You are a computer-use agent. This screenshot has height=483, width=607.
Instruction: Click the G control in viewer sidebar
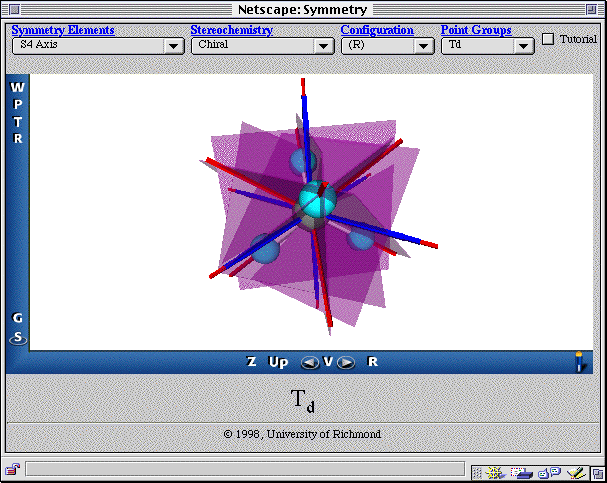click(17, 318)
